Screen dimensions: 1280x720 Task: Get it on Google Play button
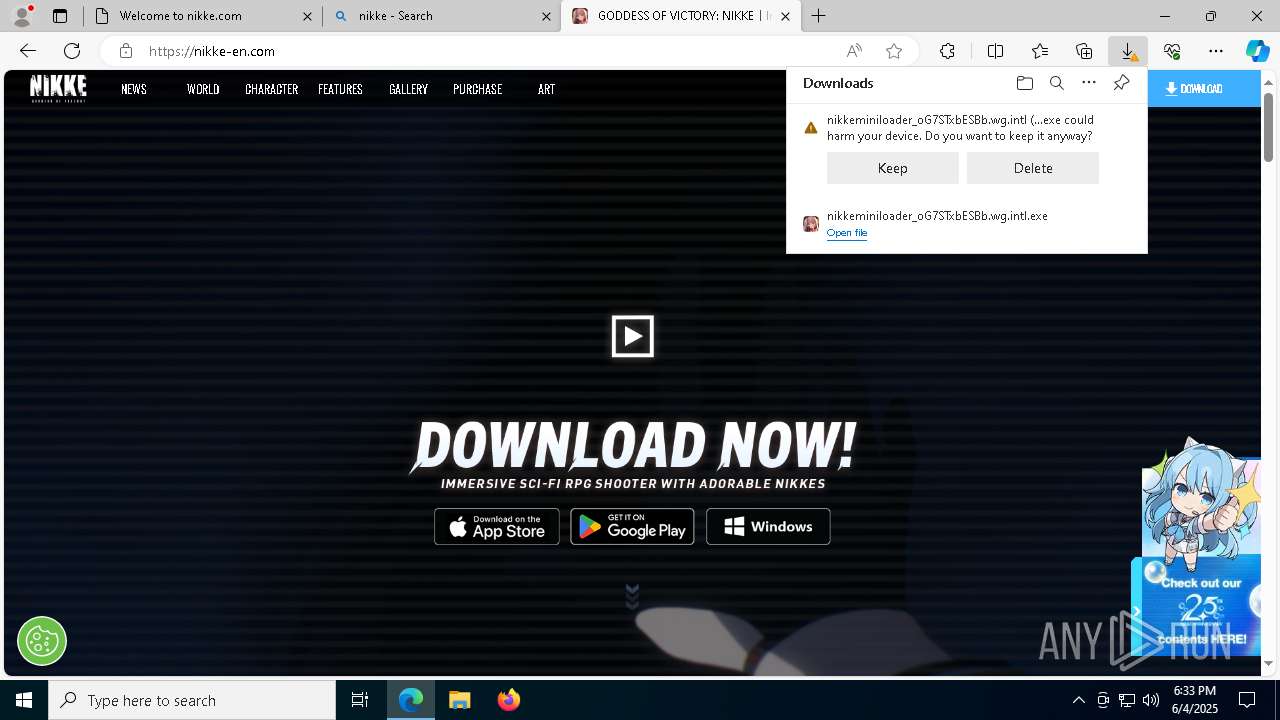pos(633,527)
